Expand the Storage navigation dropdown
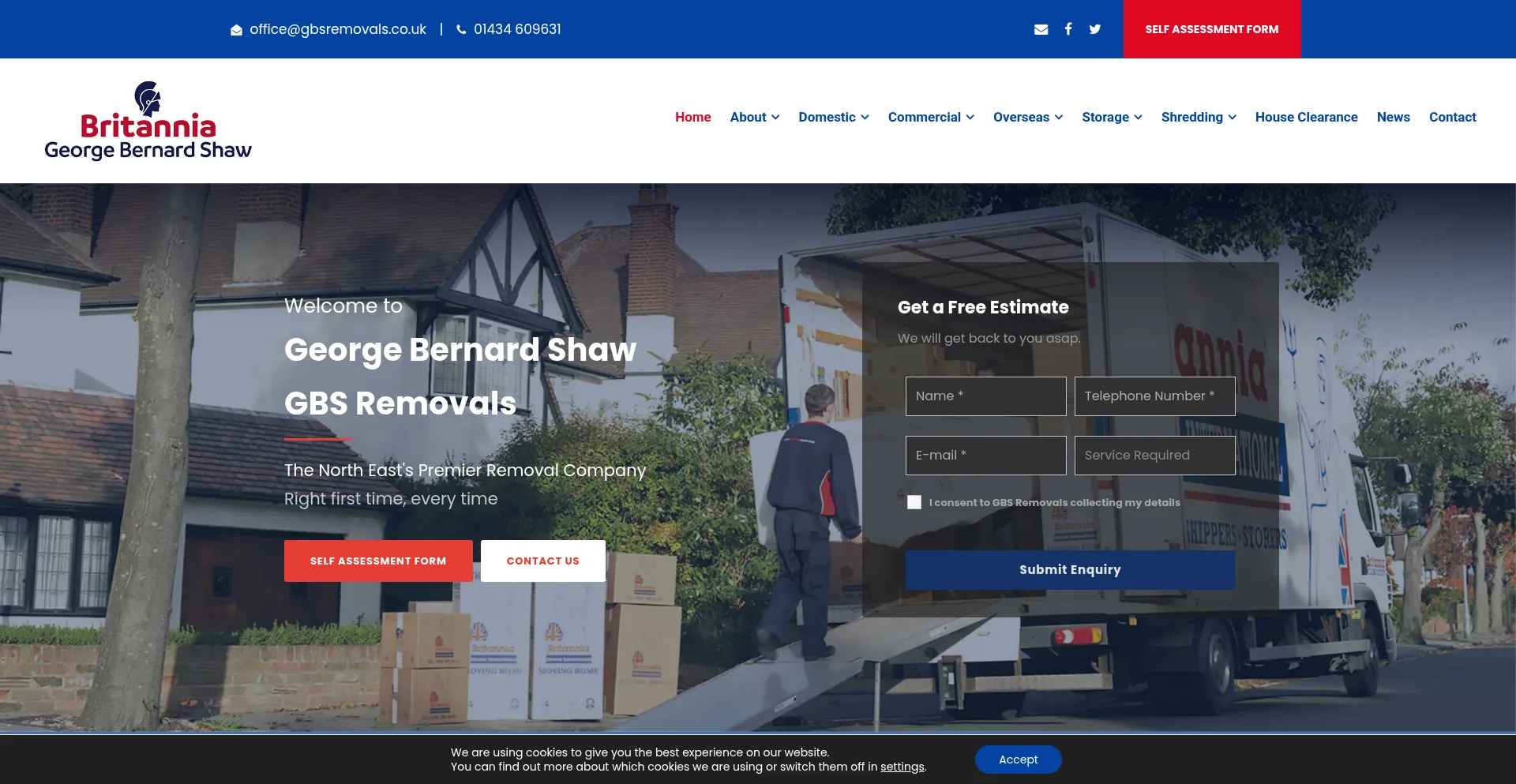Screen dimensions: 1516x784 [1112, 117]
